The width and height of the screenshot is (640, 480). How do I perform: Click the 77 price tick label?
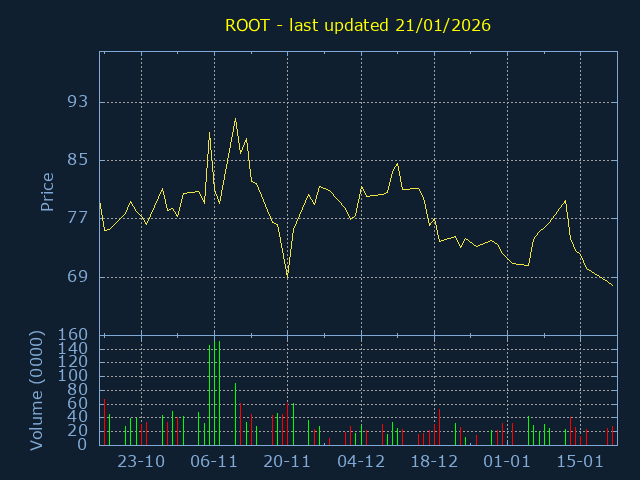click(78, 218)
